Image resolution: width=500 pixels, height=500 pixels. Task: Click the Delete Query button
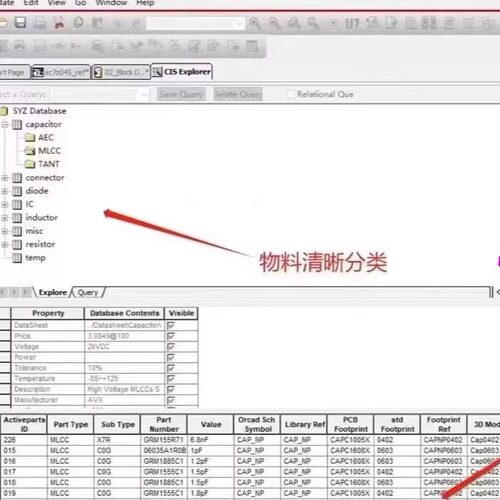[x=238, y=94]
